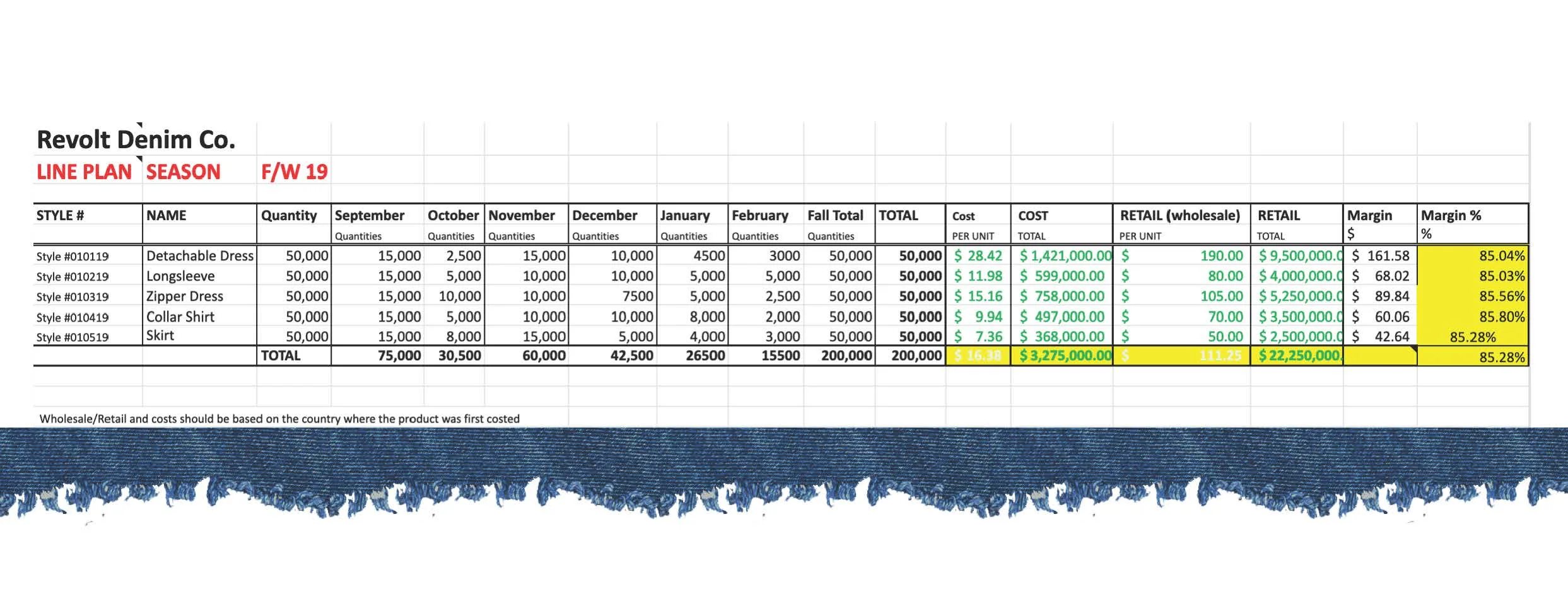Click the Detachable Dress name cell
This screenshot has width=1568, height=606.
(199, 255)
